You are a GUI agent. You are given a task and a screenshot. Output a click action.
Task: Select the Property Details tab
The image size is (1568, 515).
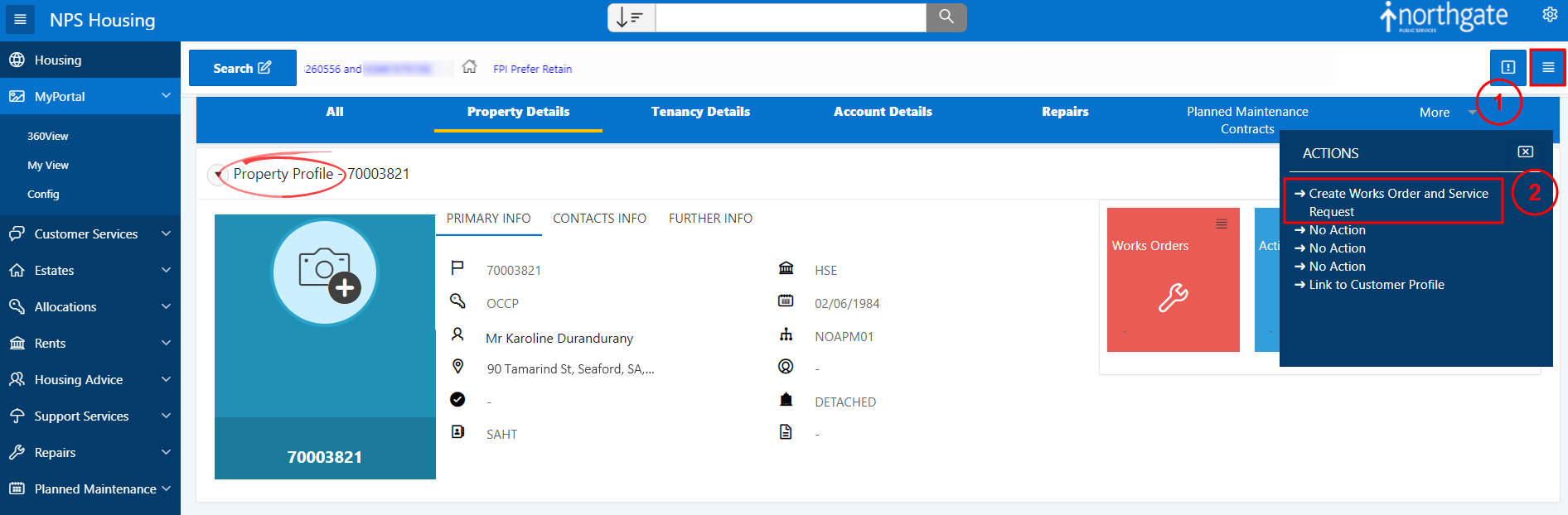pos(518,112)
